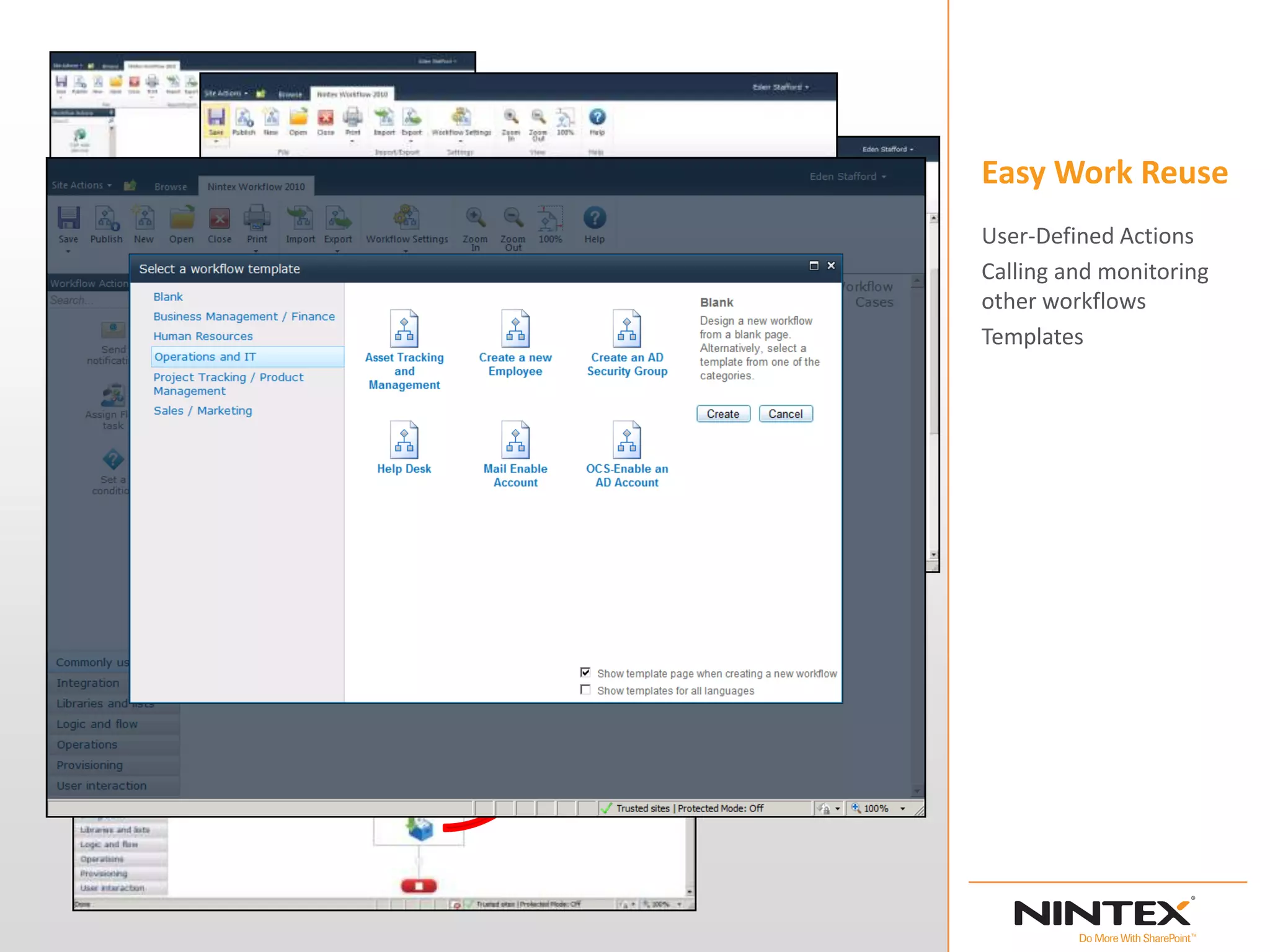Click the Import icon in the front ribbon
The height and width of the screenshot is (952, 1270).
point(300,218)
